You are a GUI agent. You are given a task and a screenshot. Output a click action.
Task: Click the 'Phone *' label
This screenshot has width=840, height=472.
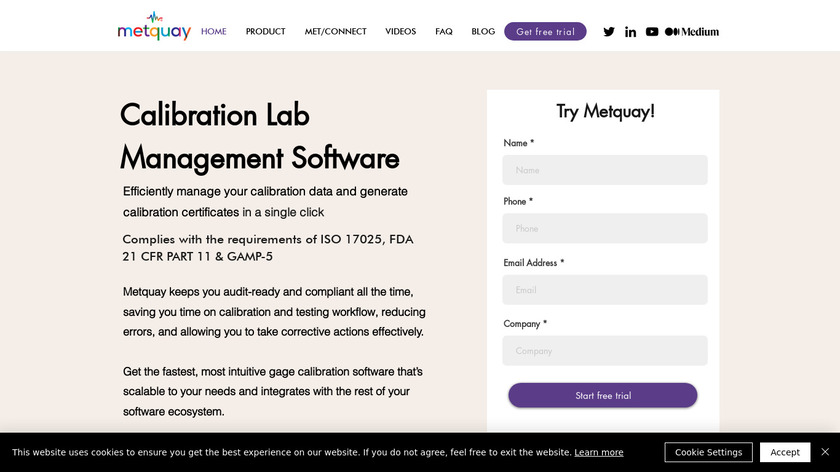[x=518, y=201]
